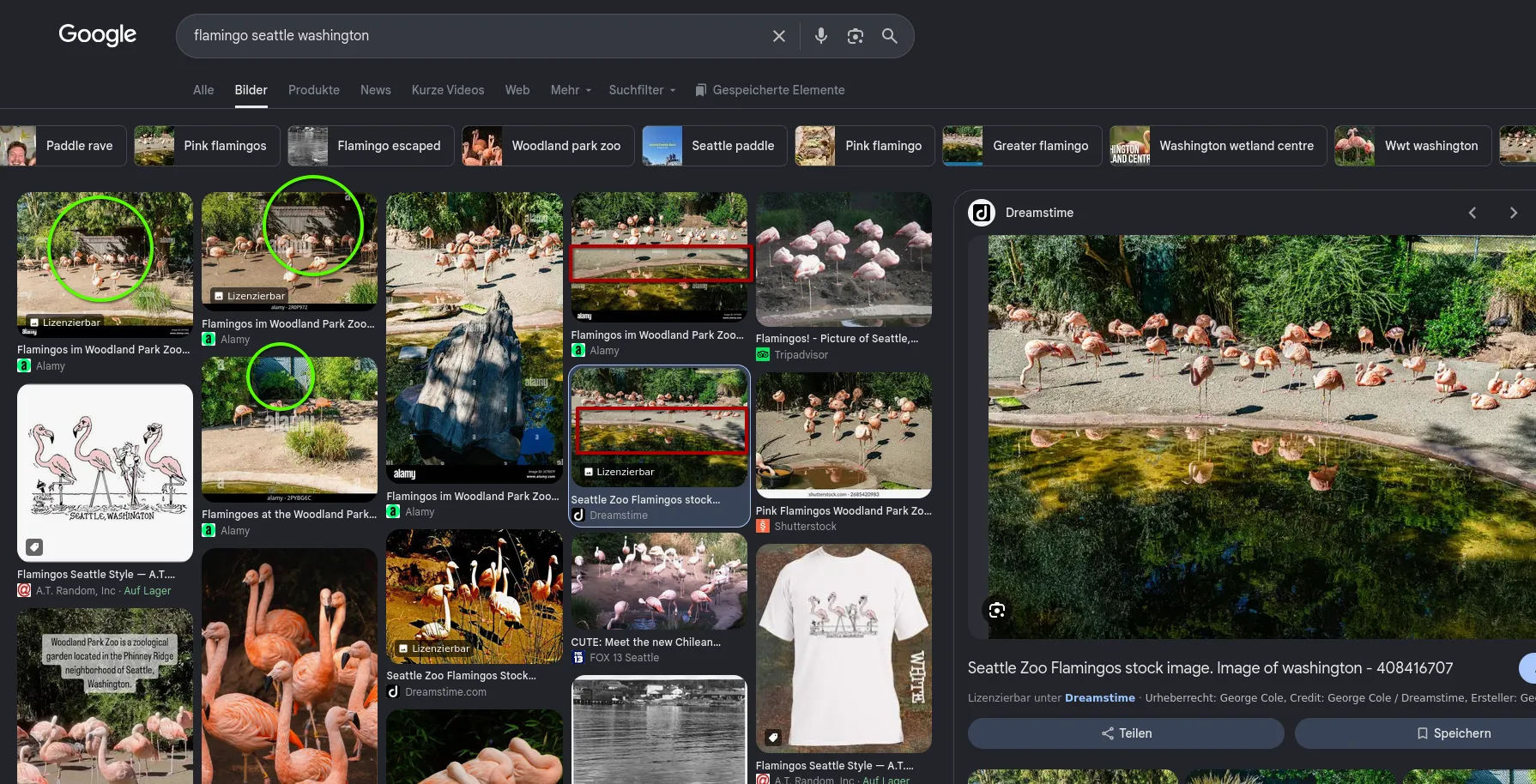Choose the Woodland park zoo chip
Image resolution: width=1536 pixels, height=784 pixels.
(548, 146)
